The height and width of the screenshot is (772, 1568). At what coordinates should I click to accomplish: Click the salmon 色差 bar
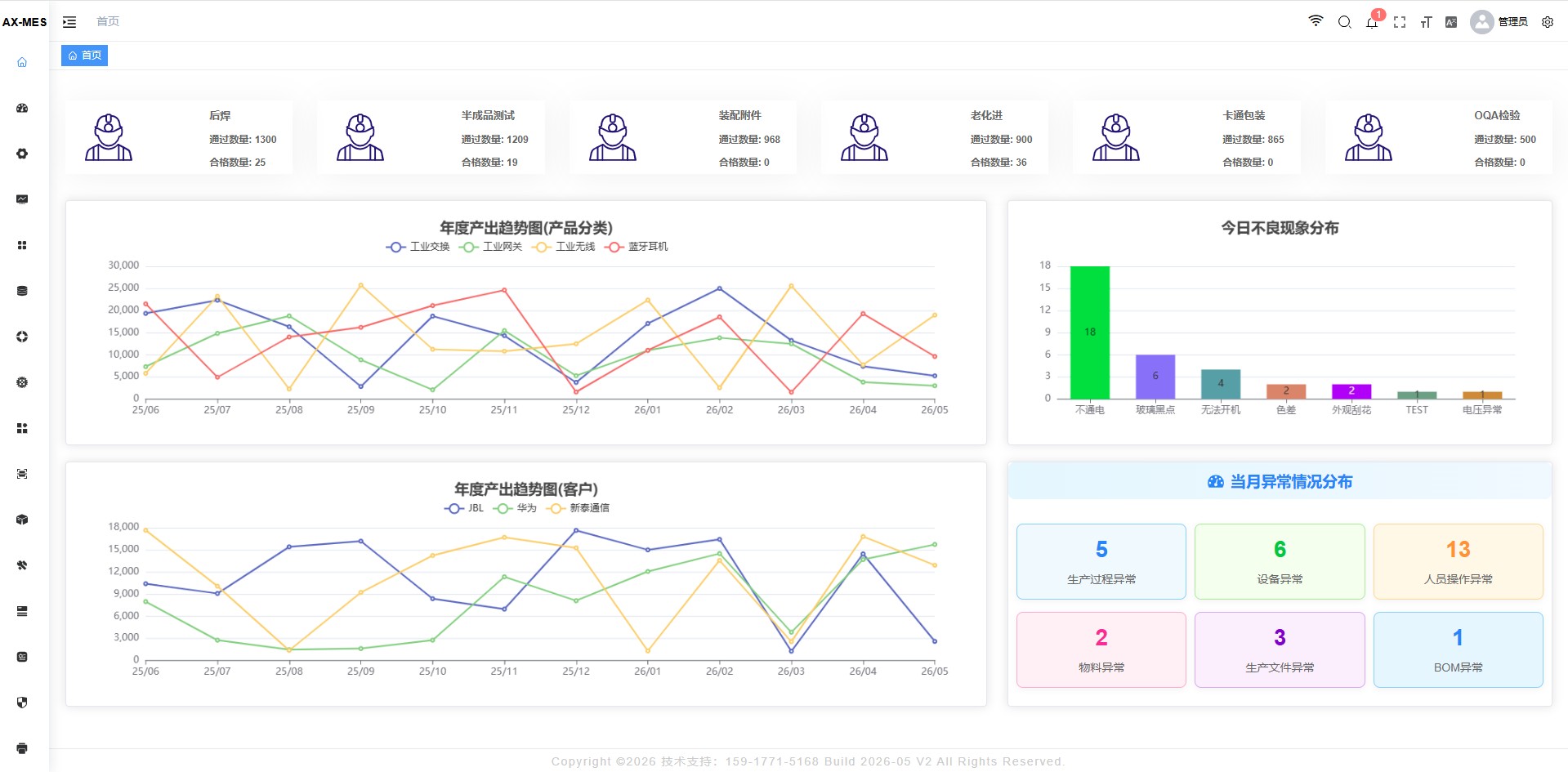1286,391
